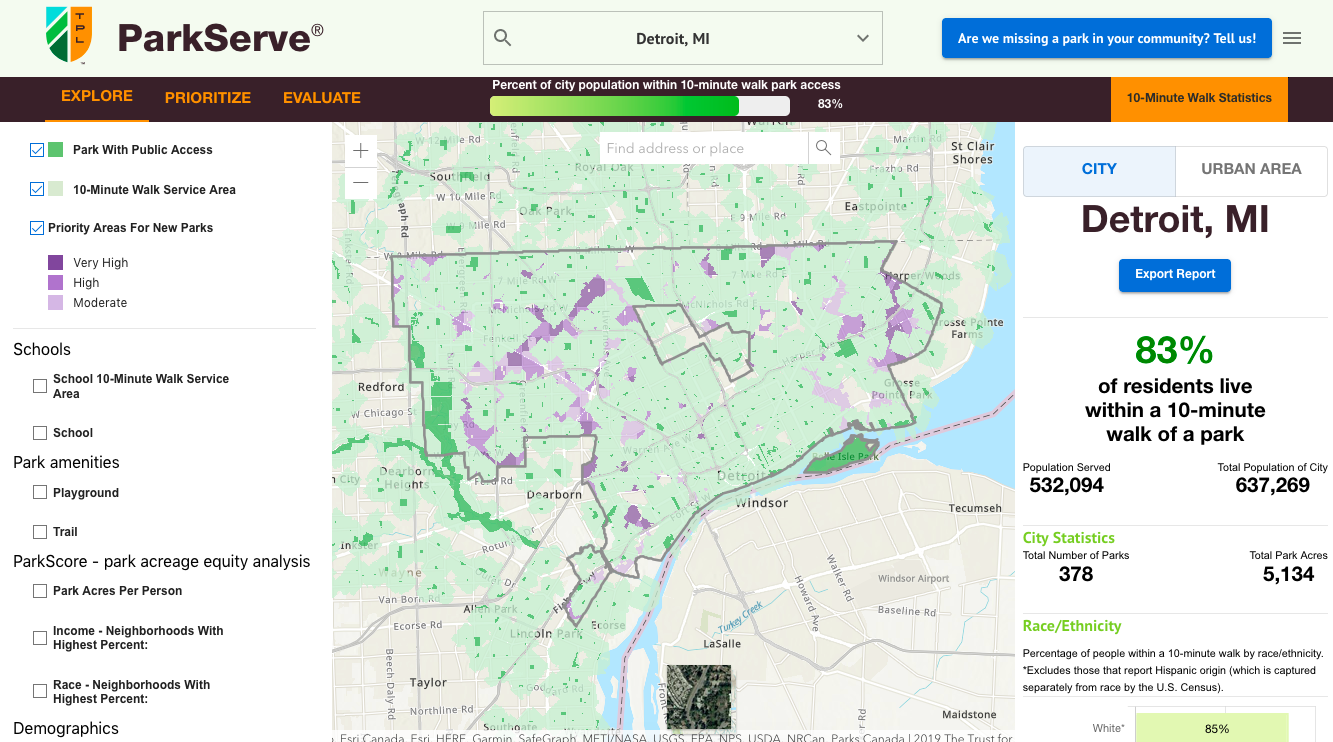Enable School 10-Minute Walk Service Area

pyautogui.click(x=39, y=385)
